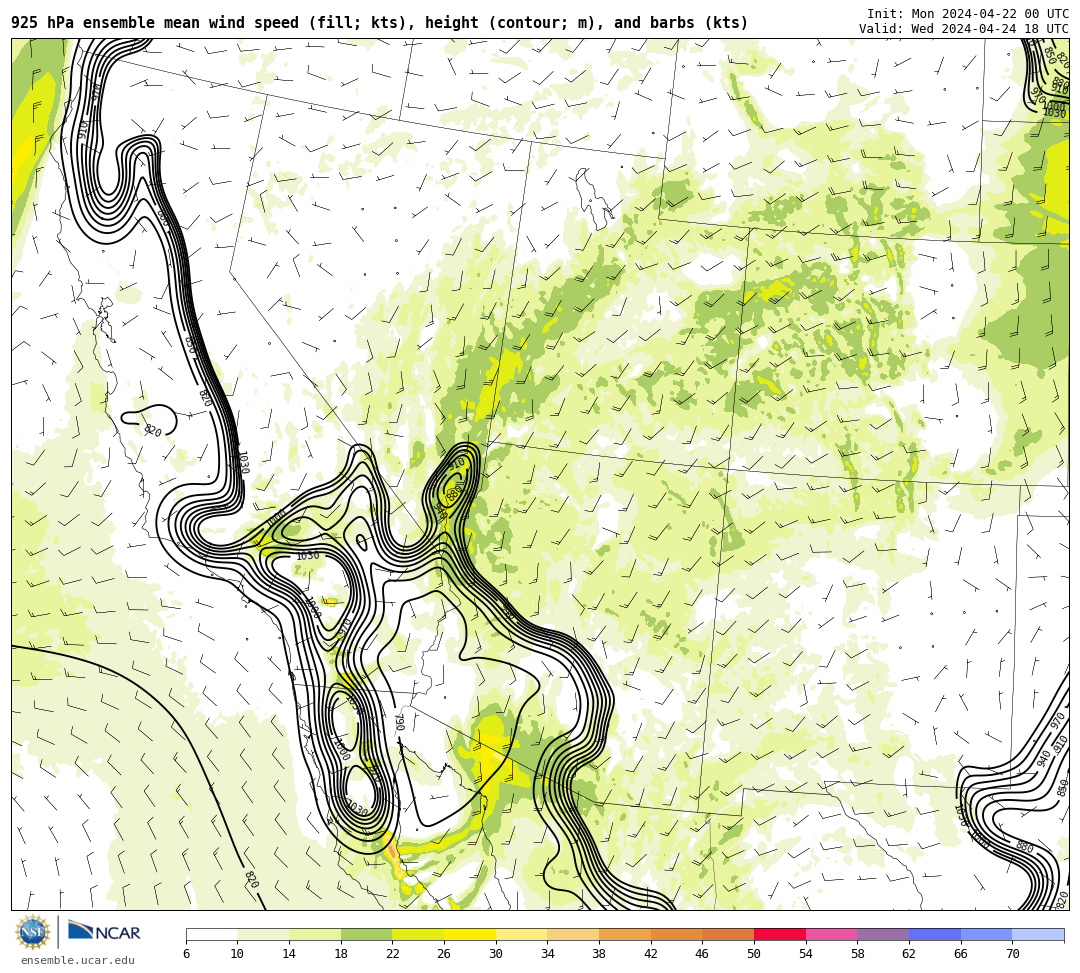Pick the pale 10–14 kts colorbar segment
This screenshot has width=1080, height=973.
pos(264,934)
